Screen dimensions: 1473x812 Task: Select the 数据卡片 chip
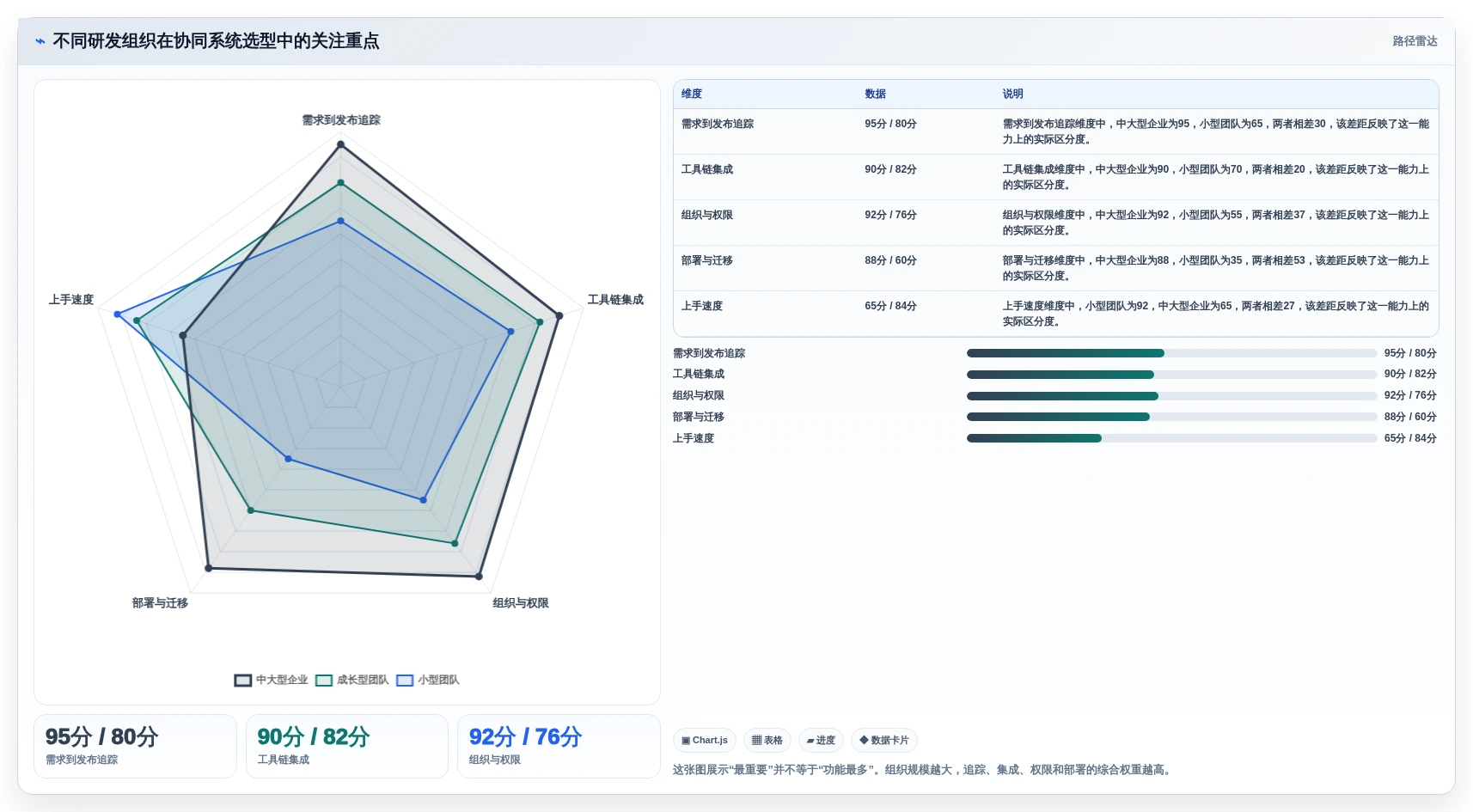point(884,740)
